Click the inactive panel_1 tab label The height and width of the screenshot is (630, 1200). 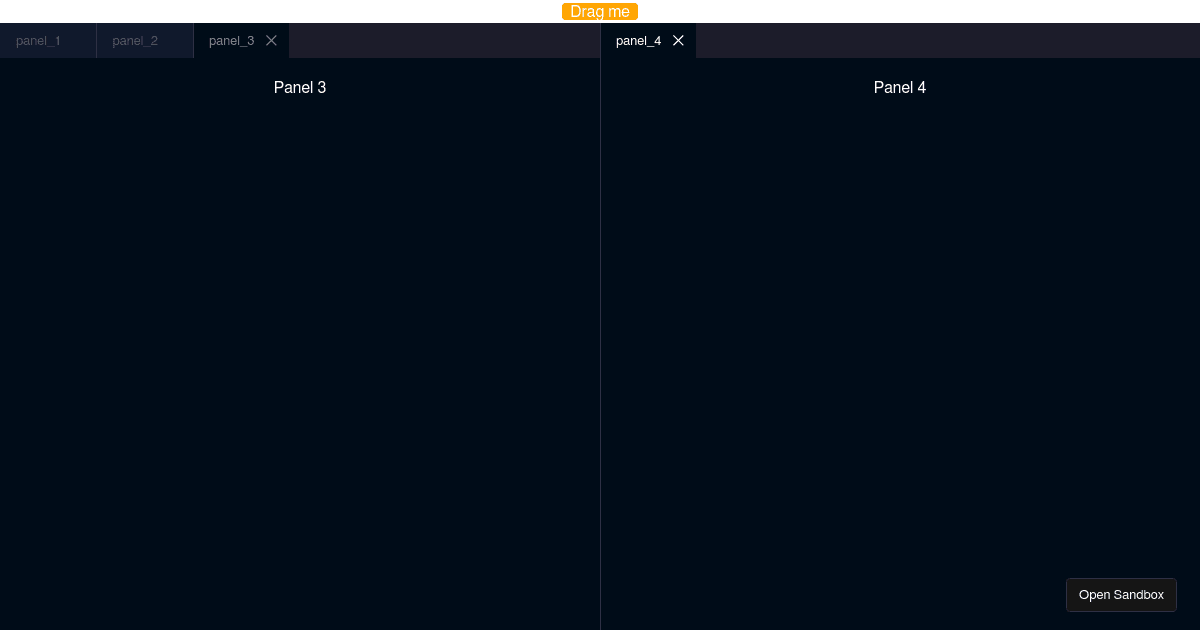click(x=38, y=41)
